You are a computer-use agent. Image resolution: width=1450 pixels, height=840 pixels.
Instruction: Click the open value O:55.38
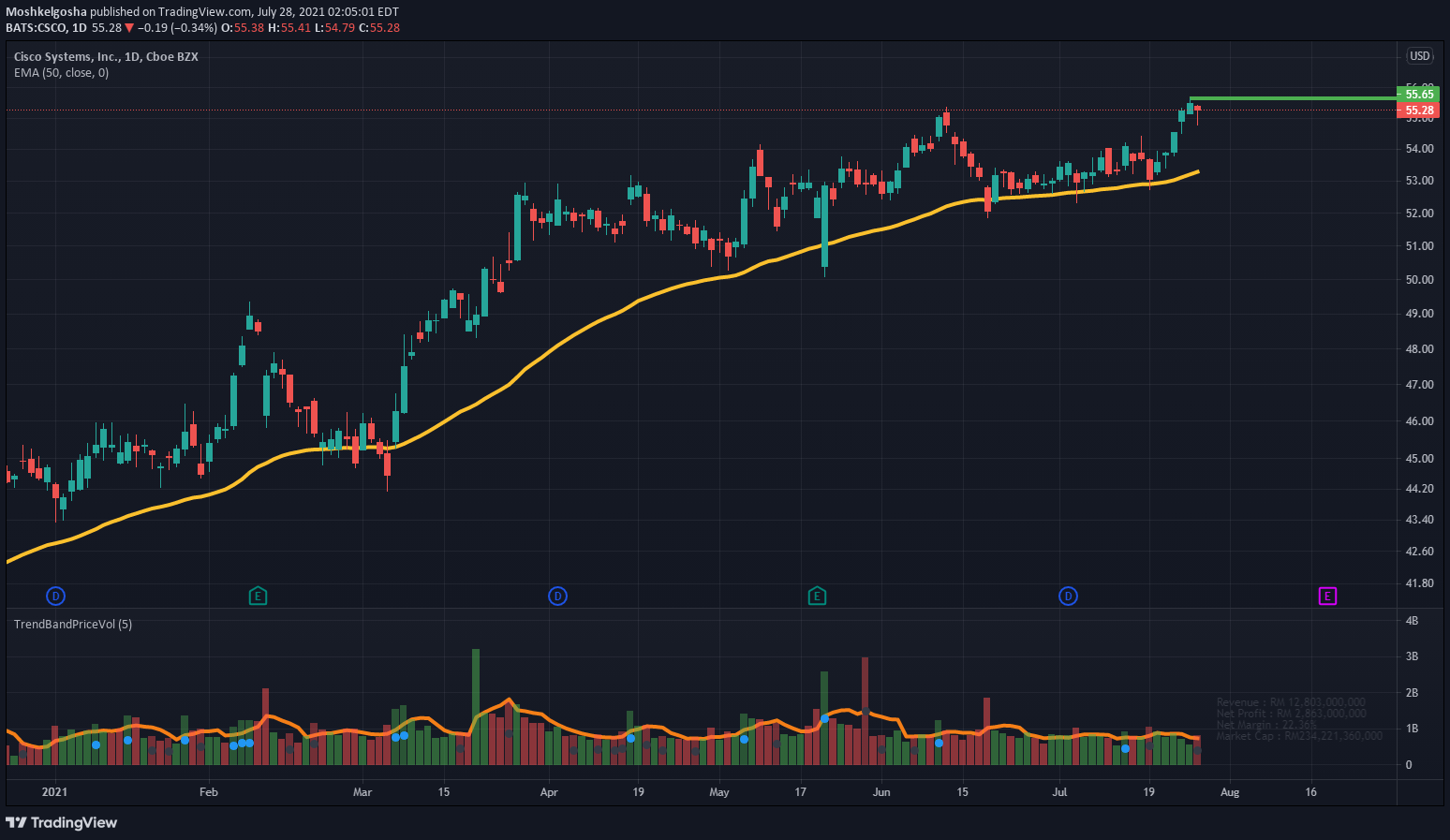coord(243,28)
